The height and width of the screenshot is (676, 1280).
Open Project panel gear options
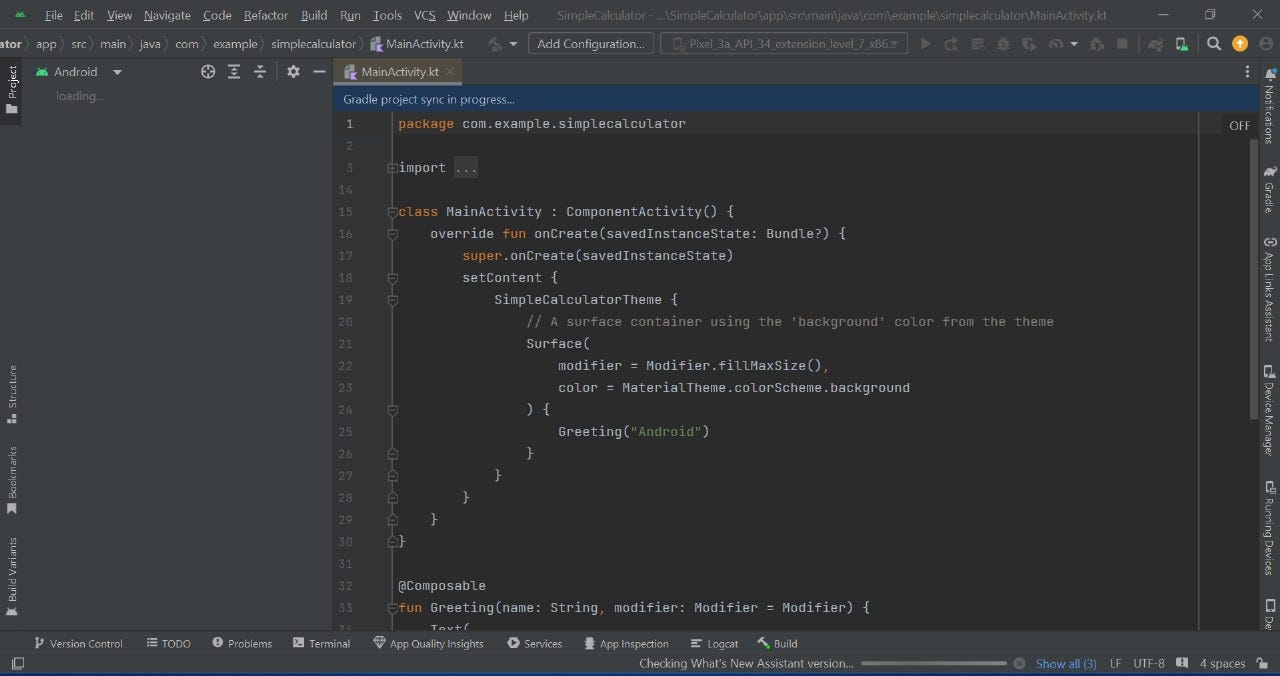pos(293,72)
